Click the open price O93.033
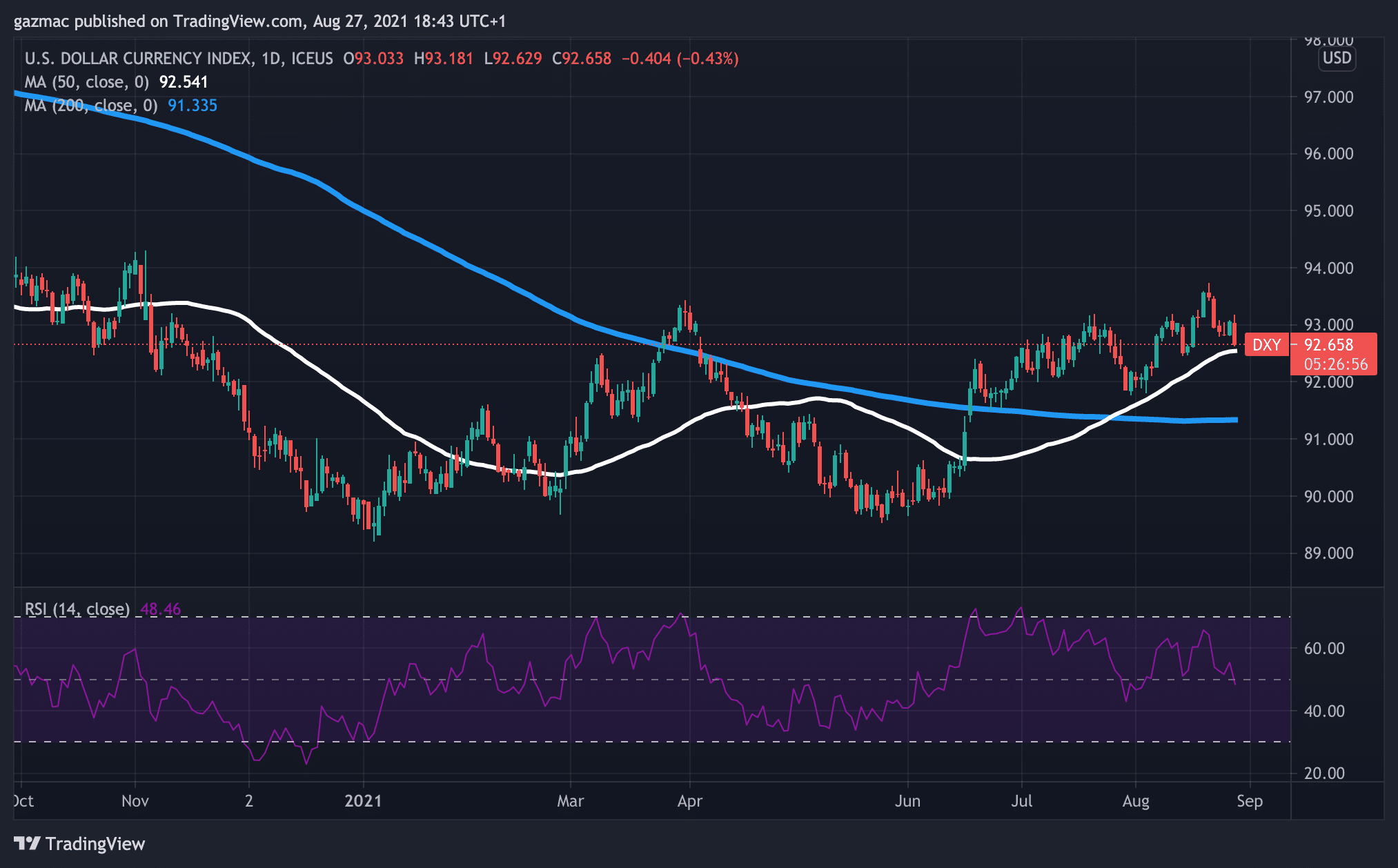 pos(373,59)
